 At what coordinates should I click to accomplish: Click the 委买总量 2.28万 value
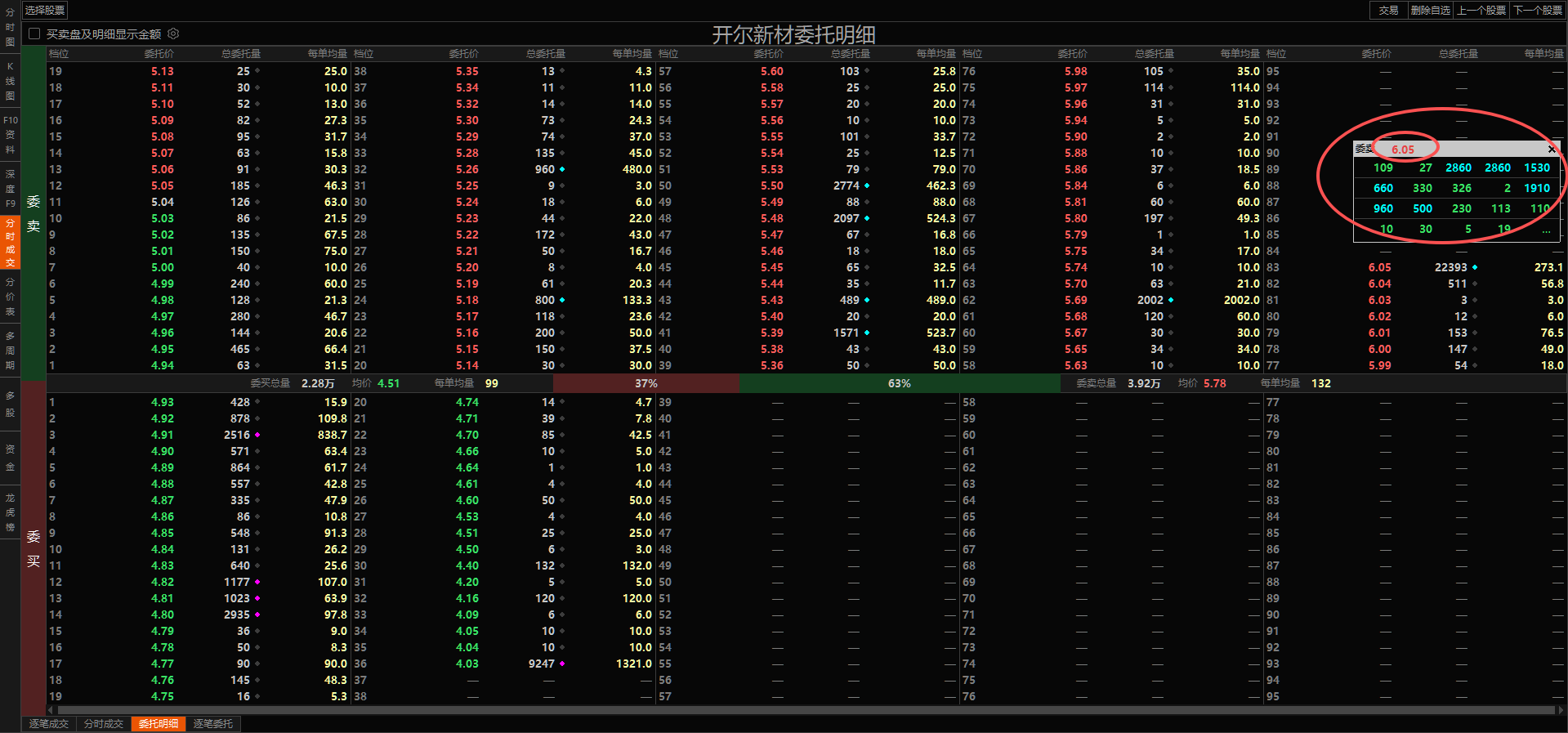pyautogui.click(x=318, y=383)
